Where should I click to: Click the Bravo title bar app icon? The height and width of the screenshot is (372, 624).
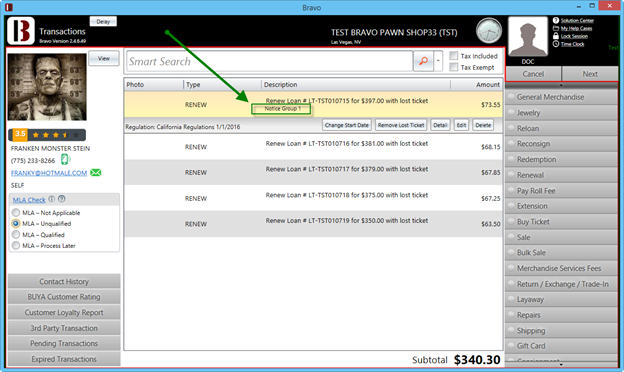coord(8,7)
